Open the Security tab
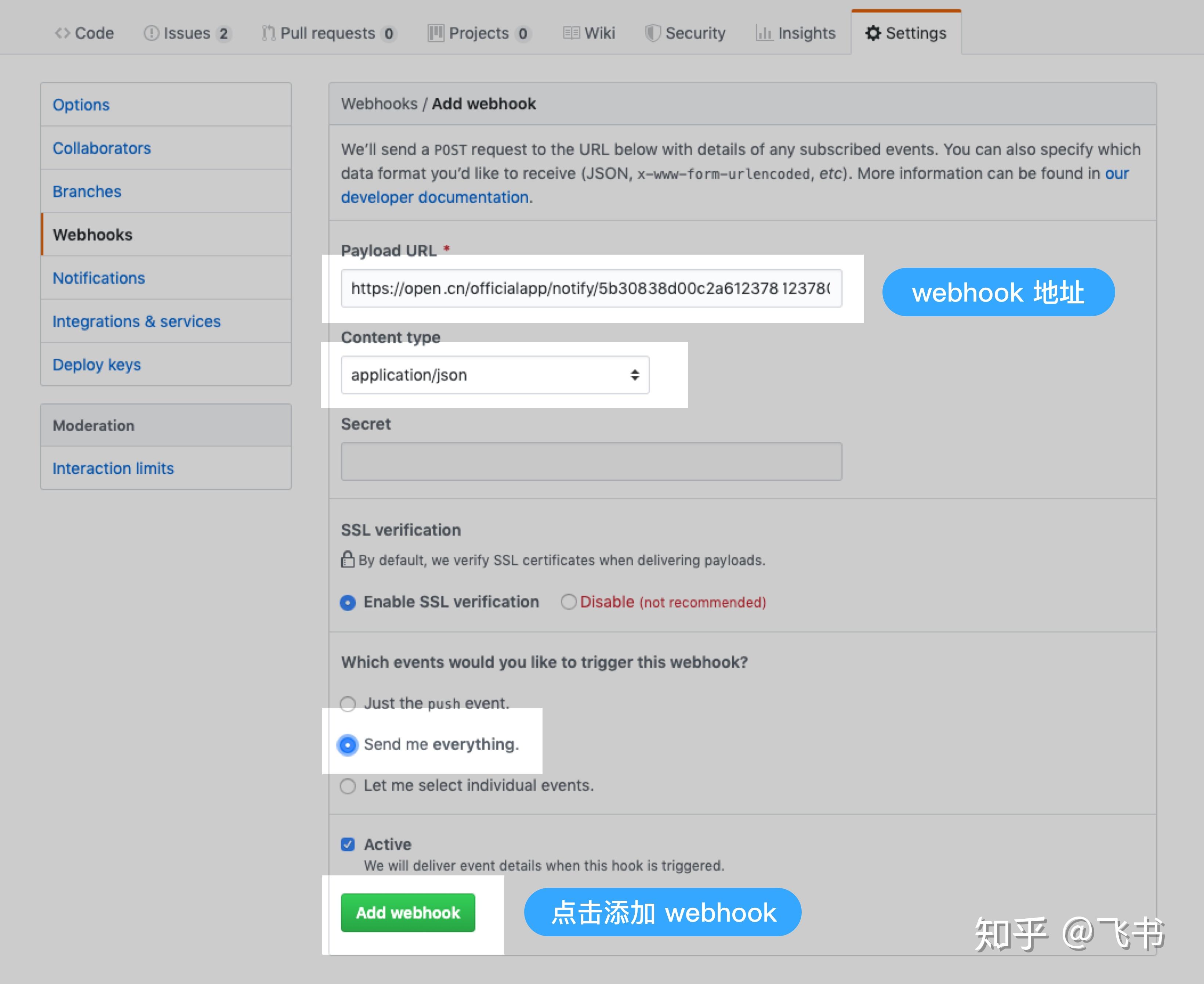Viewport: 1204px width, 984px height. (685, 33)
